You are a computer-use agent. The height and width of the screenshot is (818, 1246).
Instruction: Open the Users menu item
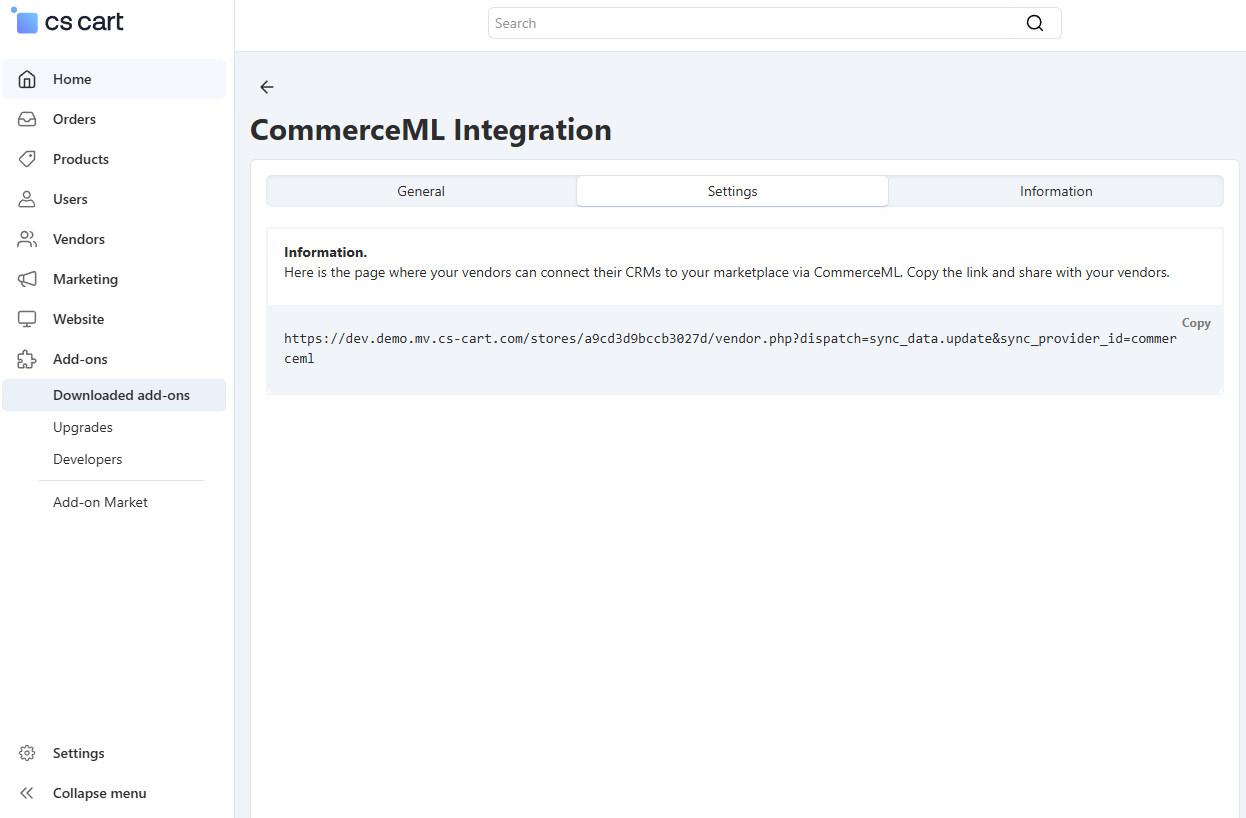(x=114, y=199)
